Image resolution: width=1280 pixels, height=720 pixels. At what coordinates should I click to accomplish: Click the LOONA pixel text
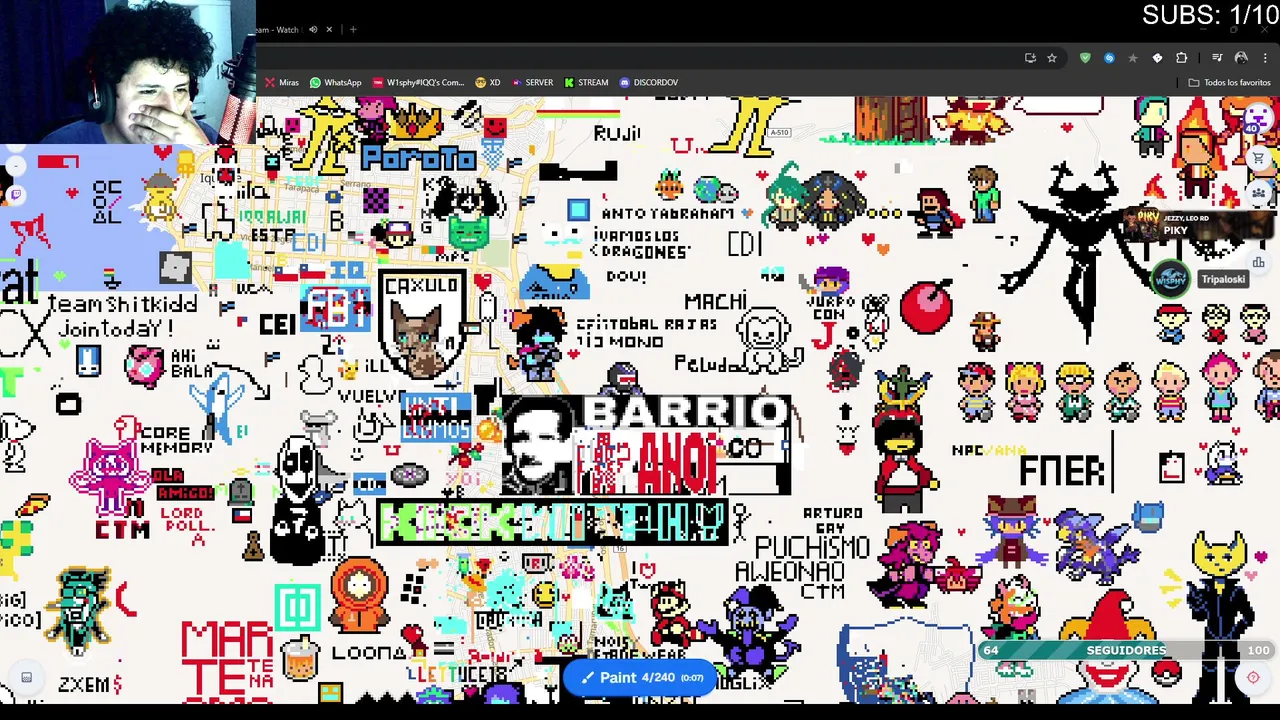369,653
